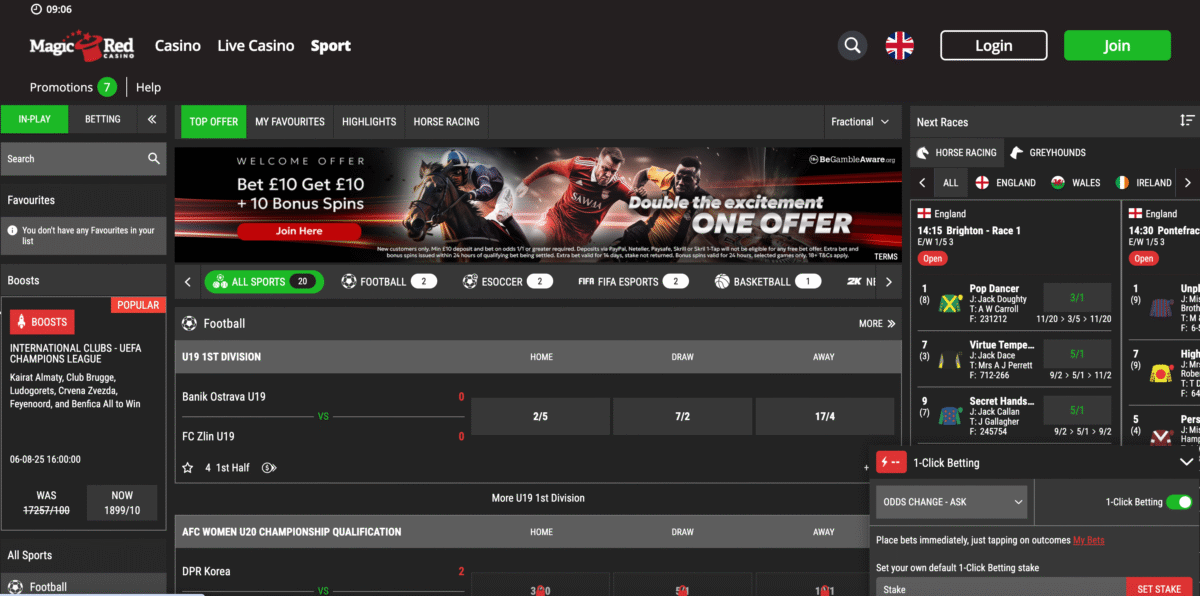Pick Pop Dancer at 3/1
This screenshot has width=1200, height=596.
click(x=1077, y=297)
